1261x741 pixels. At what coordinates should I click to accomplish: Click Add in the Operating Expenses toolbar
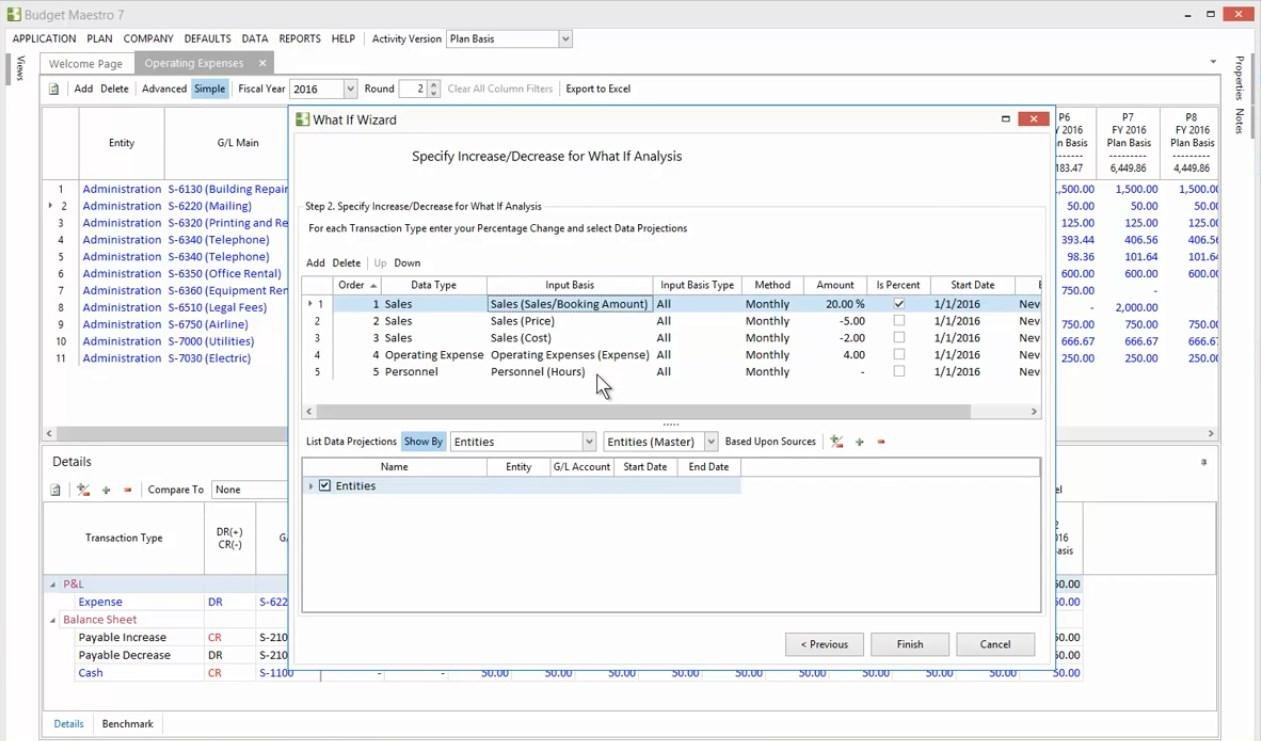point(83,89)
